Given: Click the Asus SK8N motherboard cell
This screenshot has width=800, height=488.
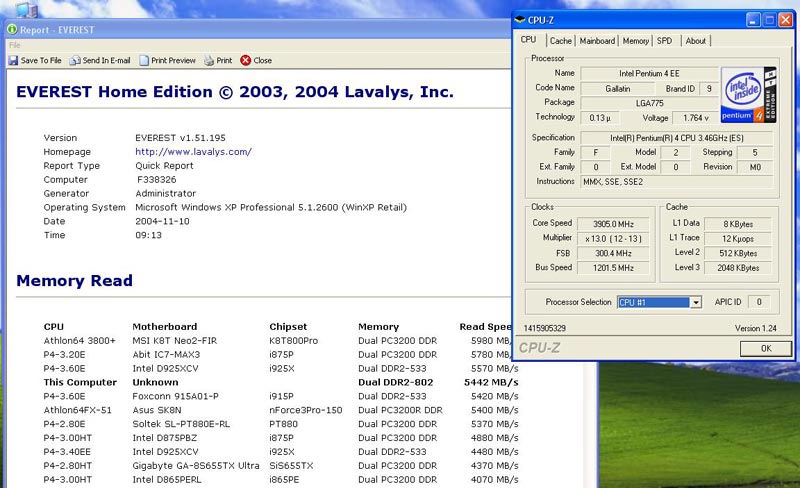Looking at the screenshot, I should pos(157,410).
